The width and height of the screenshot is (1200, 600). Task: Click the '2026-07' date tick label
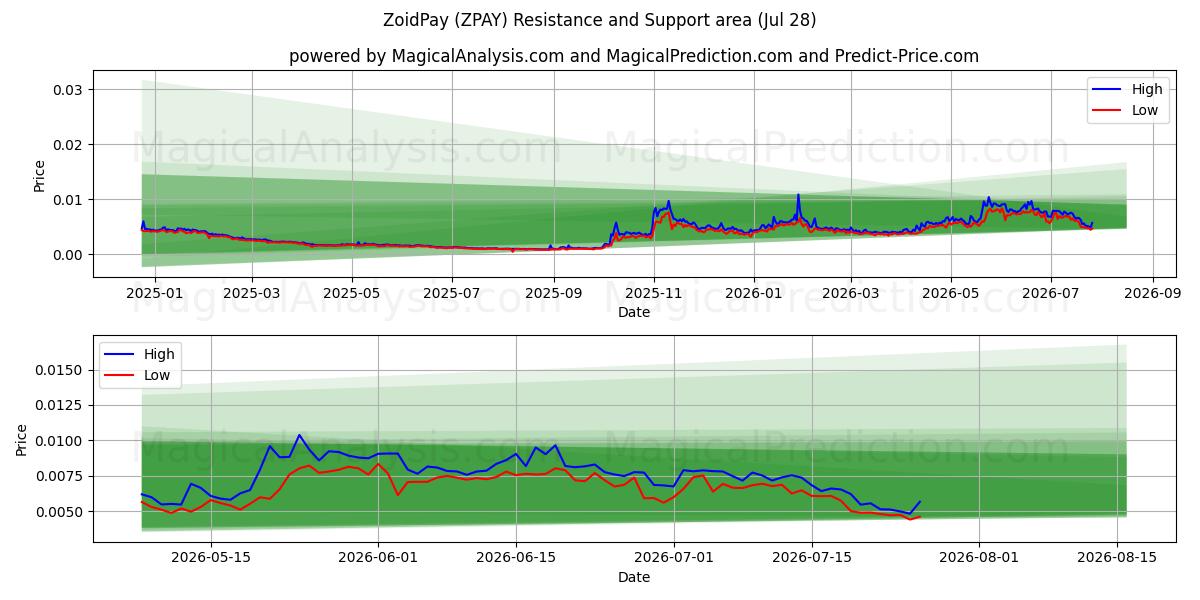(x=1051, y=294)
